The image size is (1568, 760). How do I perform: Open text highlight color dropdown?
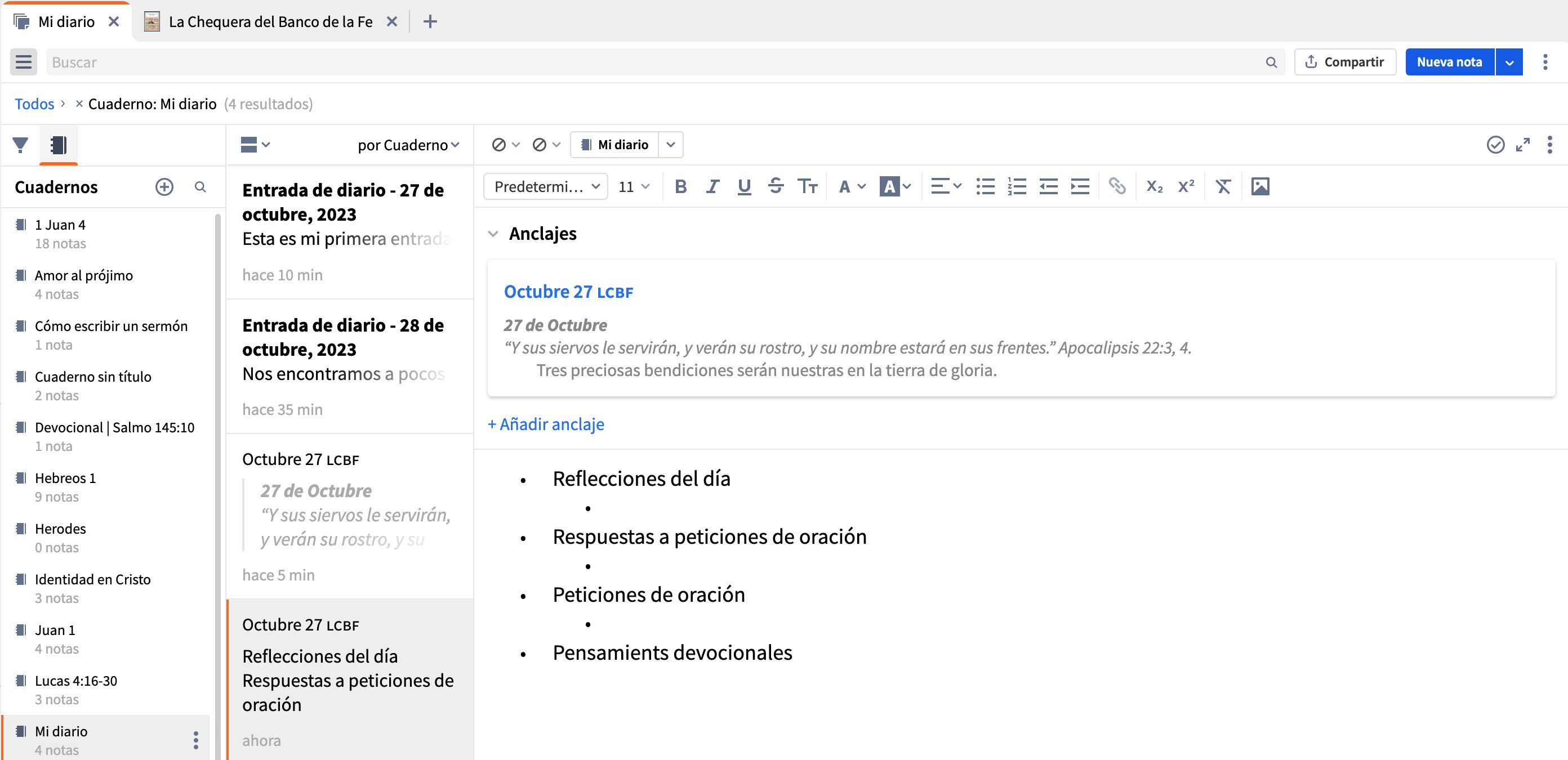pyautogui.click(x=895, y=186)
